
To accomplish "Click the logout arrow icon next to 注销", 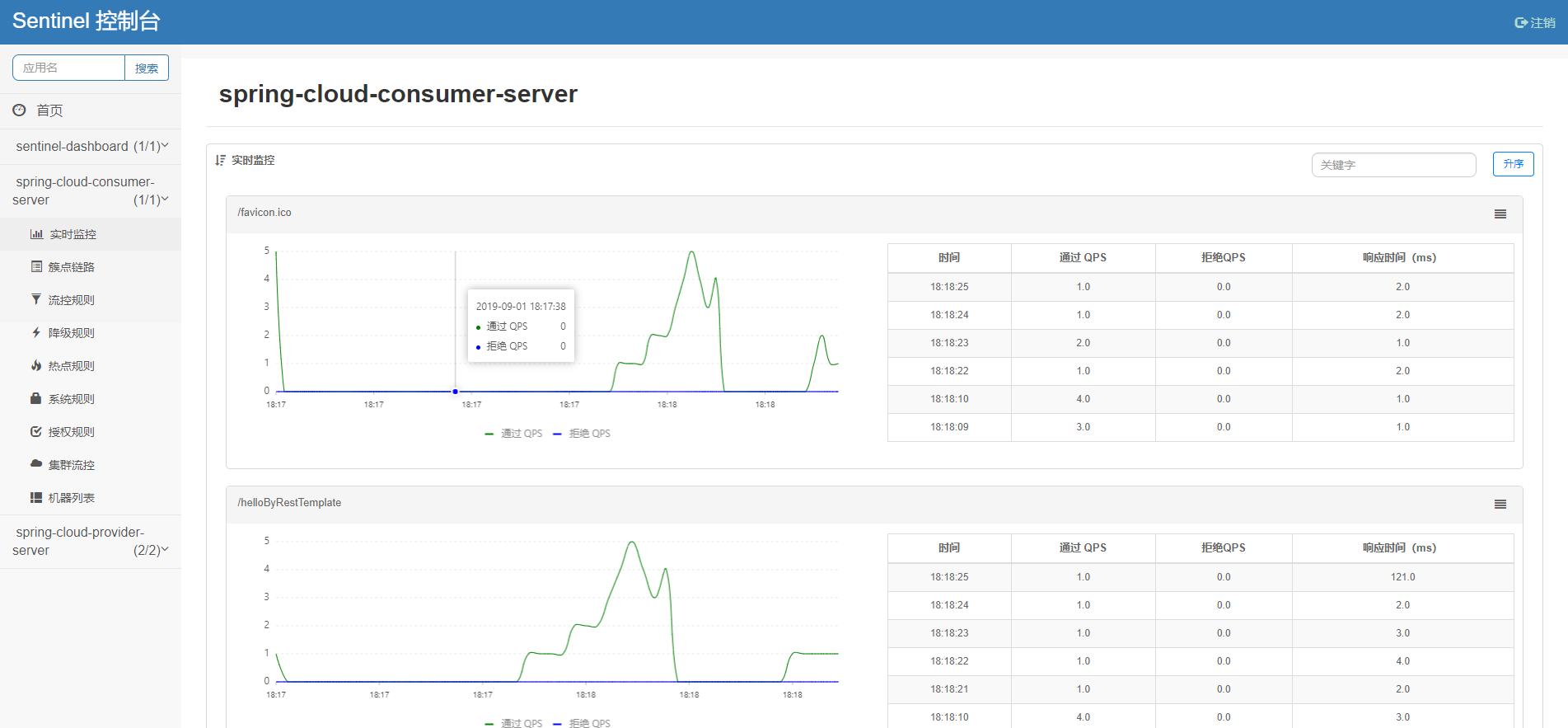I will click(1521, 23).
